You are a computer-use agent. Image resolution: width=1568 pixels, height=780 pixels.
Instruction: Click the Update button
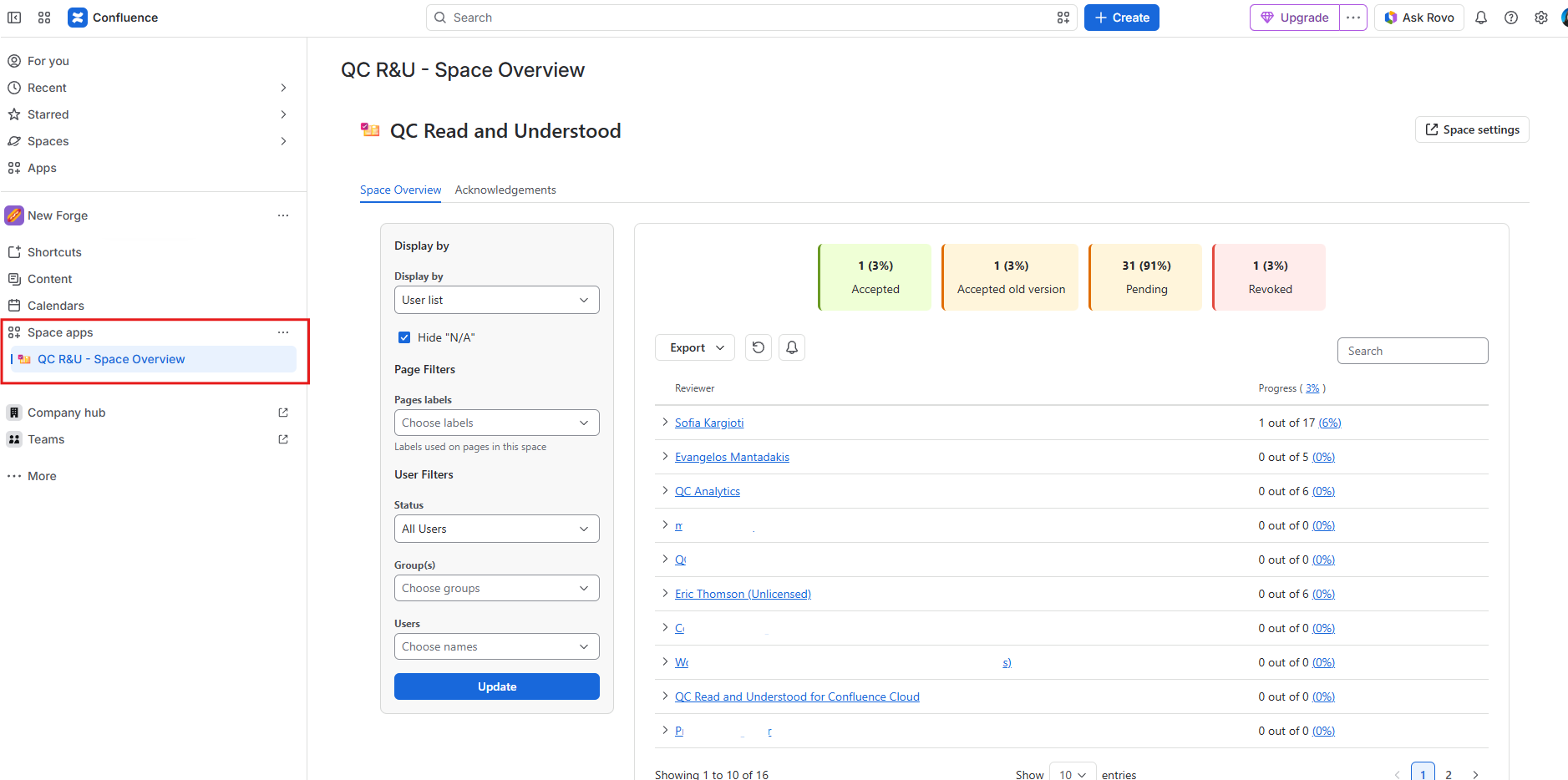[497, 686]
